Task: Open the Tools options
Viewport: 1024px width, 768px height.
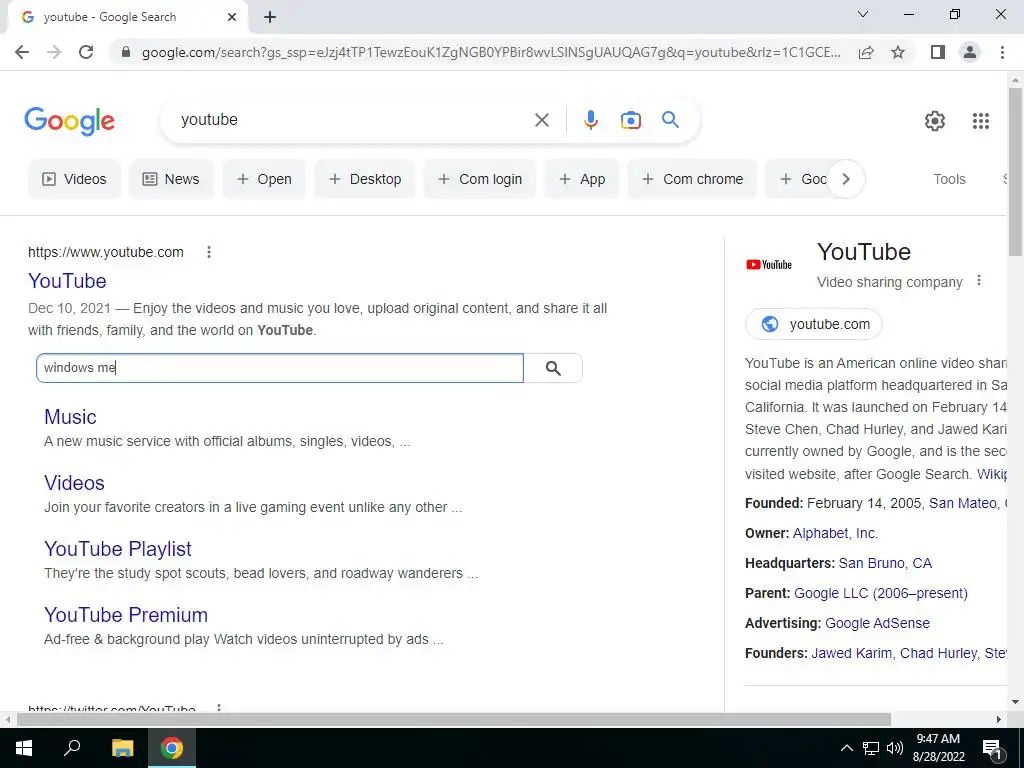Action: 949,179
